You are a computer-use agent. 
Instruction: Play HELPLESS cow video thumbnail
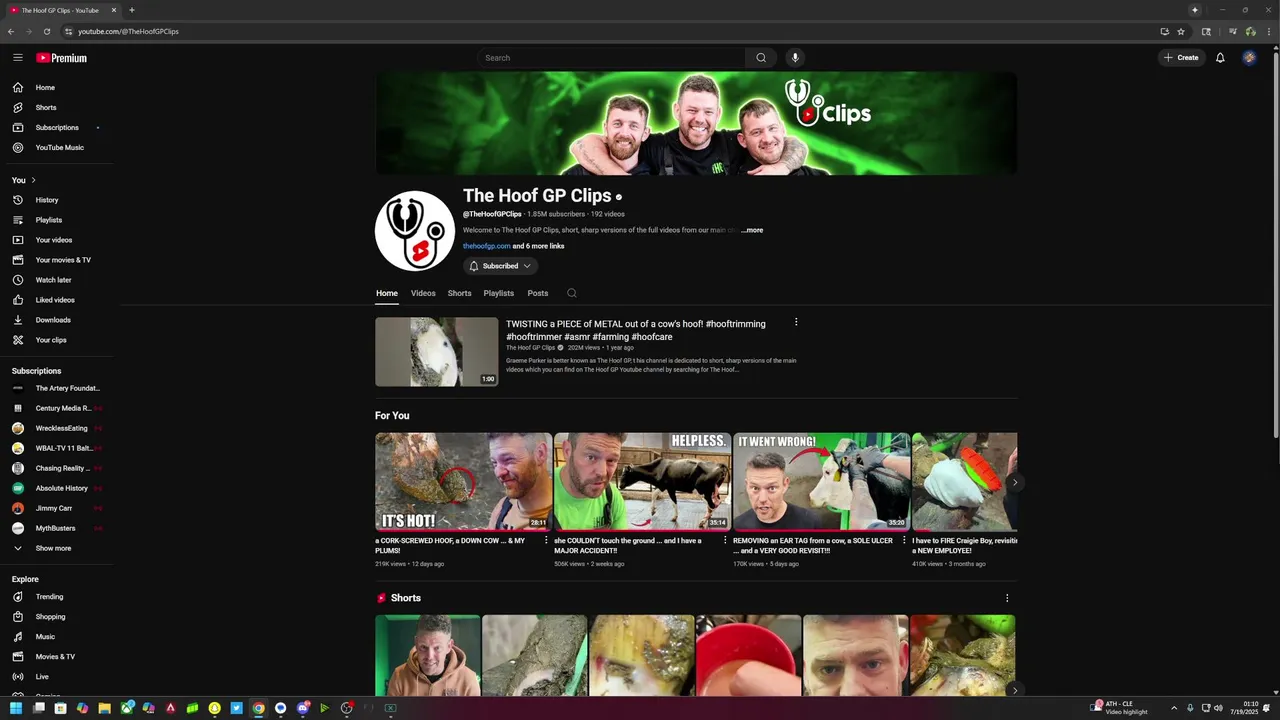(x=642, y=481)
